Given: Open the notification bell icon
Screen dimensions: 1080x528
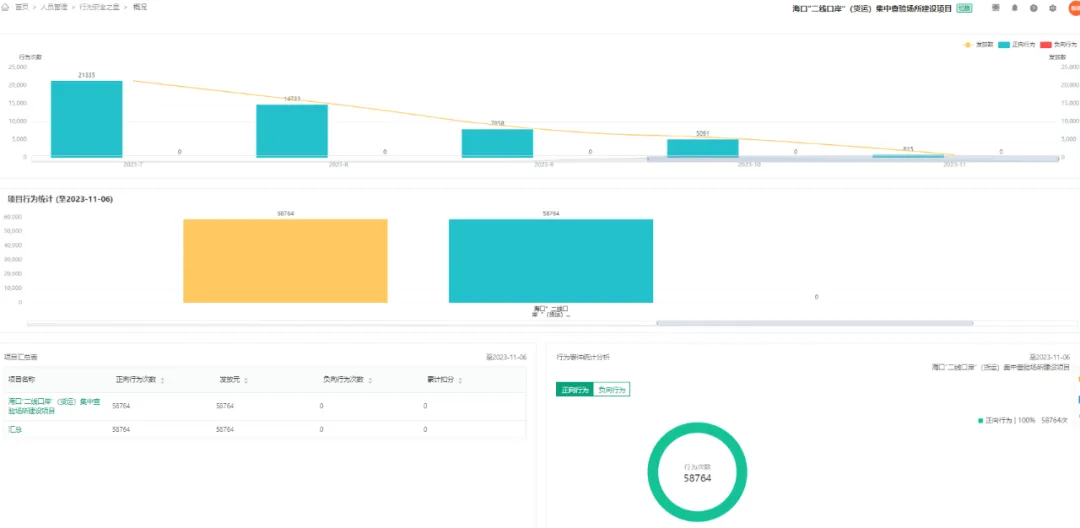Looking at the screenshot, I should tap(1015, 8).
